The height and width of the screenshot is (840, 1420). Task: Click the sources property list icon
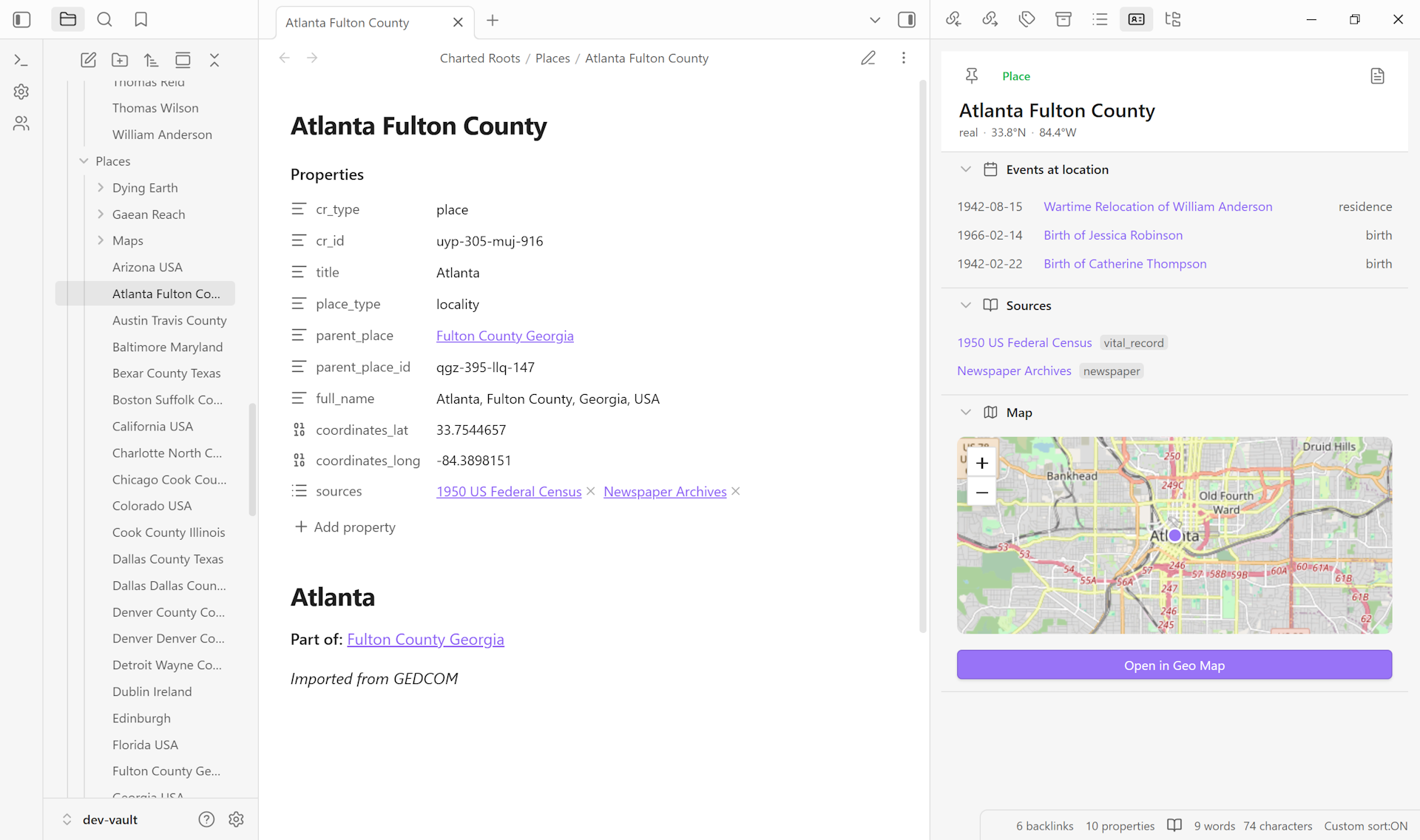click(x=299, y=491)
